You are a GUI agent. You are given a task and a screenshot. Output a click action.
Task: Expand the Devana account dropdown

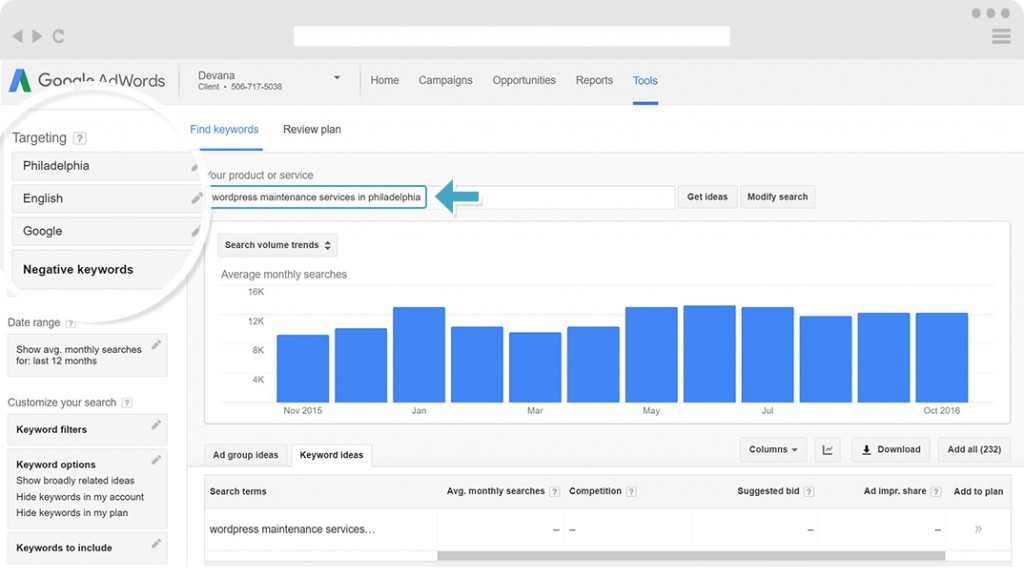point(337,78)
